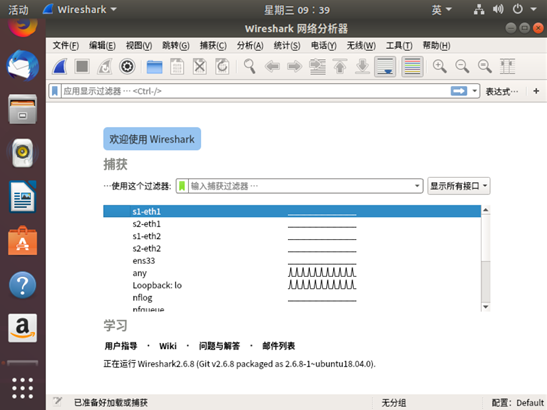547x410 pixels.
Task: Open a capture file folder icon
Action: (x=155, y=66)
